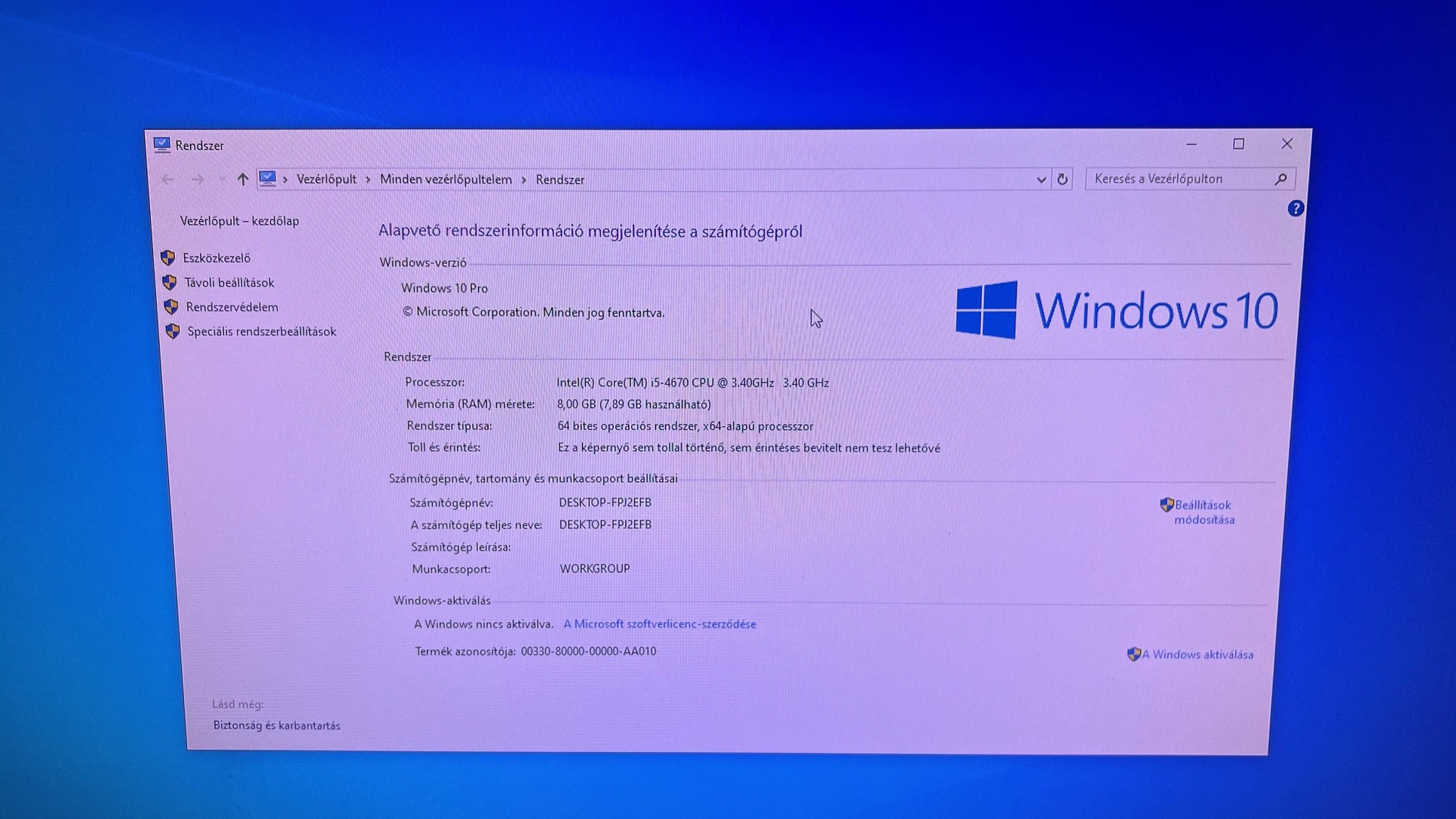Click Beállítások módosítása link
The width and height of the screenshot is (1456, 819).
[1203, 512]
